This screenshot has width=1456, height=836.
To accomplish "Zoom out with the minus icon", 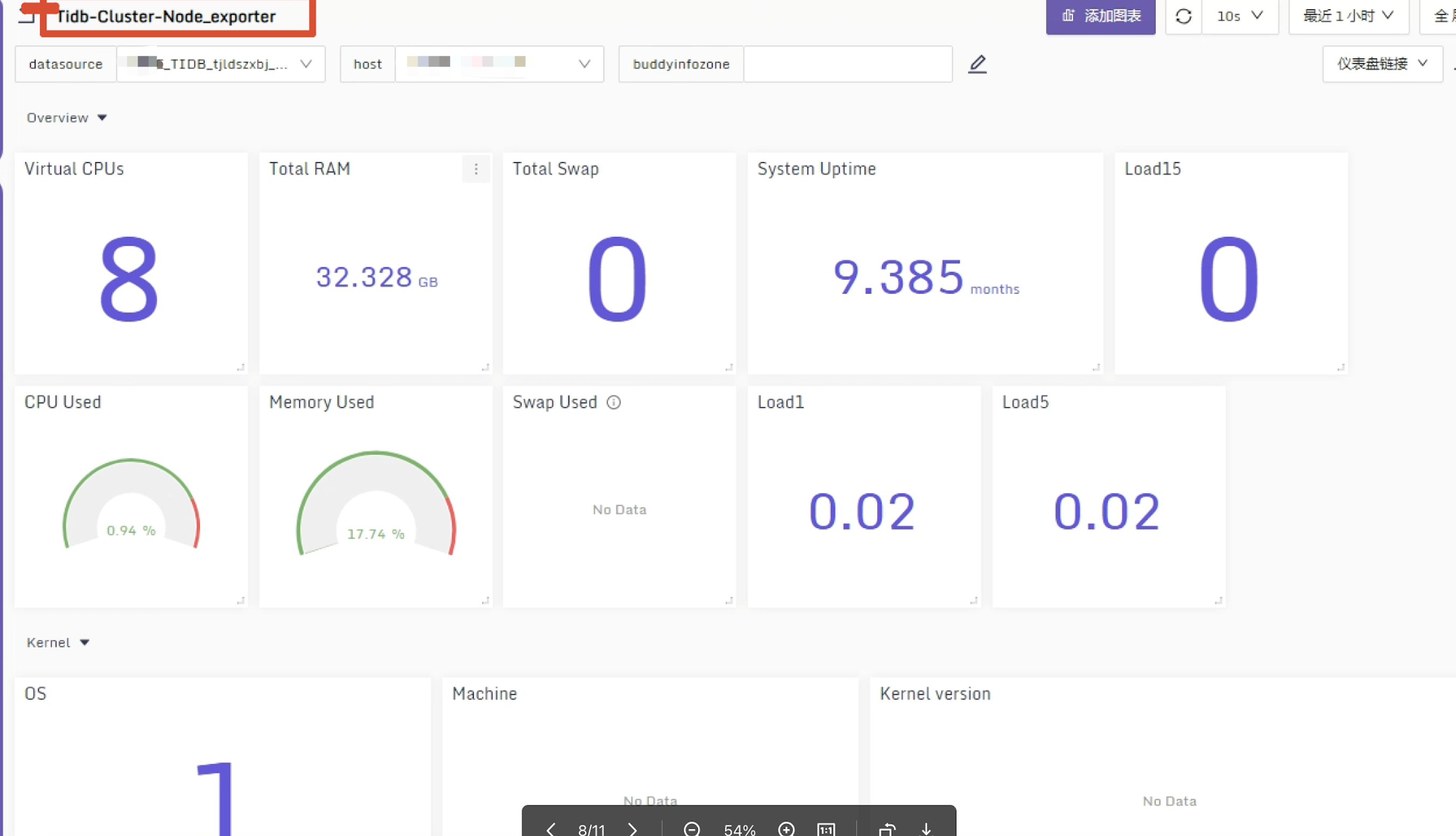I will point(691,828).
